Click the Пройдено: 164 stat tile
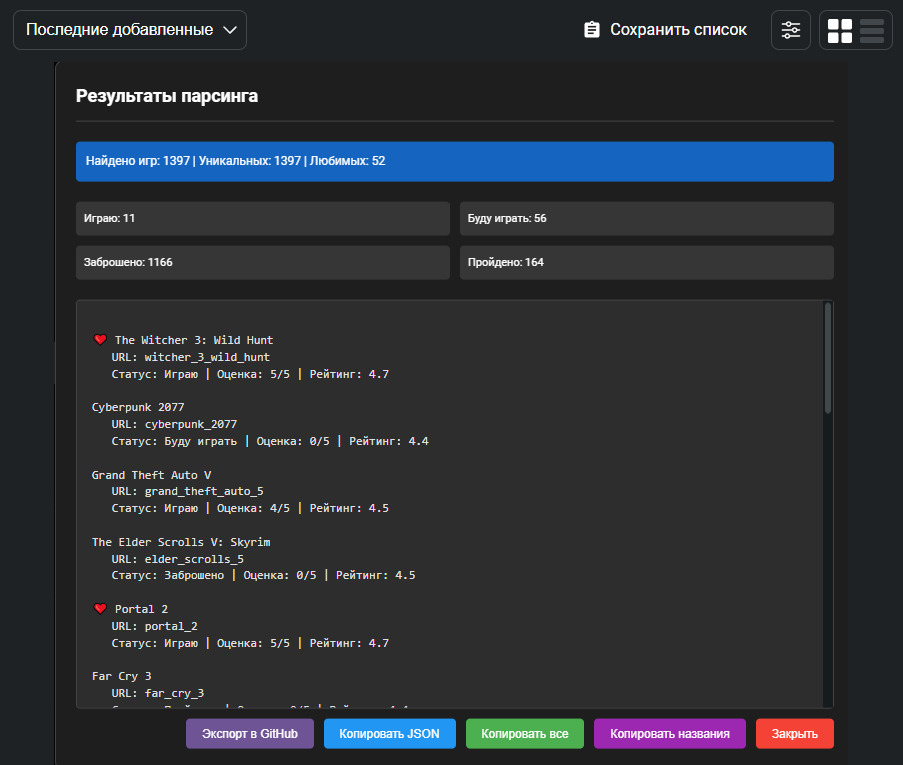This screenshot has width=903, height=765. point(646,262)
